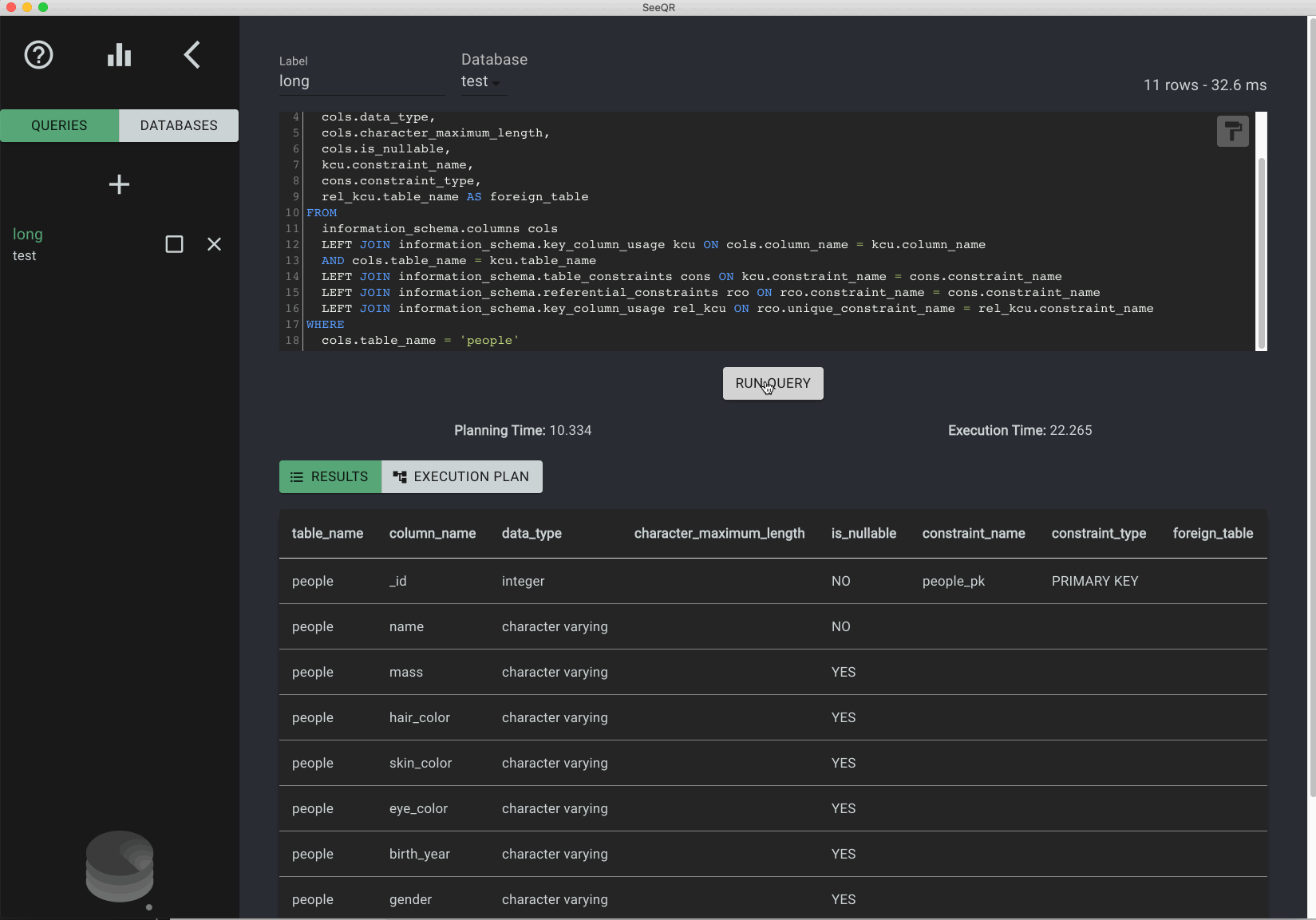
Task: Click the column_name column header
Action: point(433,533)
